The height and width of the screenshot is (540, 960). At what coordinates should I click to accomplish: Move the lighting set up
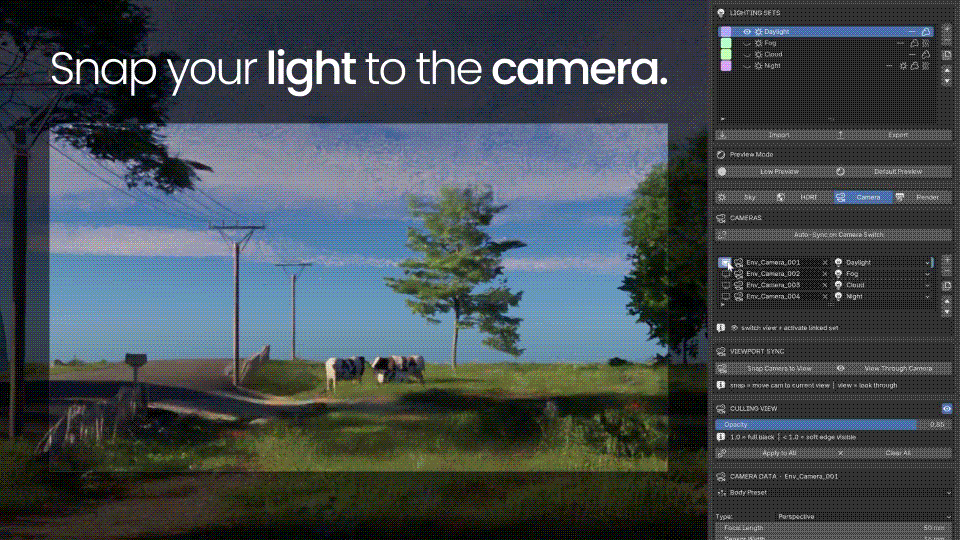tap(947, 70)
